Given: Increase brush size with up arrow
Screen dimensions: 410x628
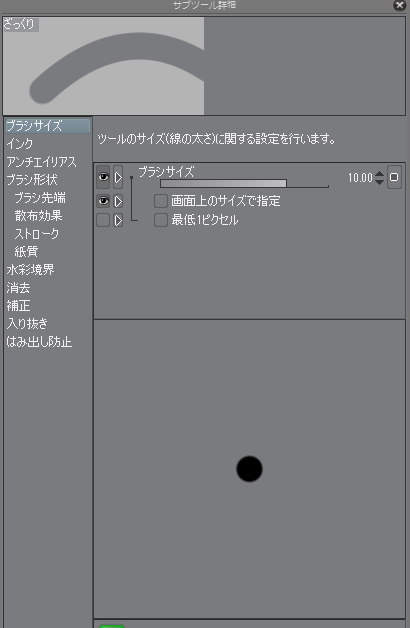Looking at the screenshot, I should coord(379,174).
